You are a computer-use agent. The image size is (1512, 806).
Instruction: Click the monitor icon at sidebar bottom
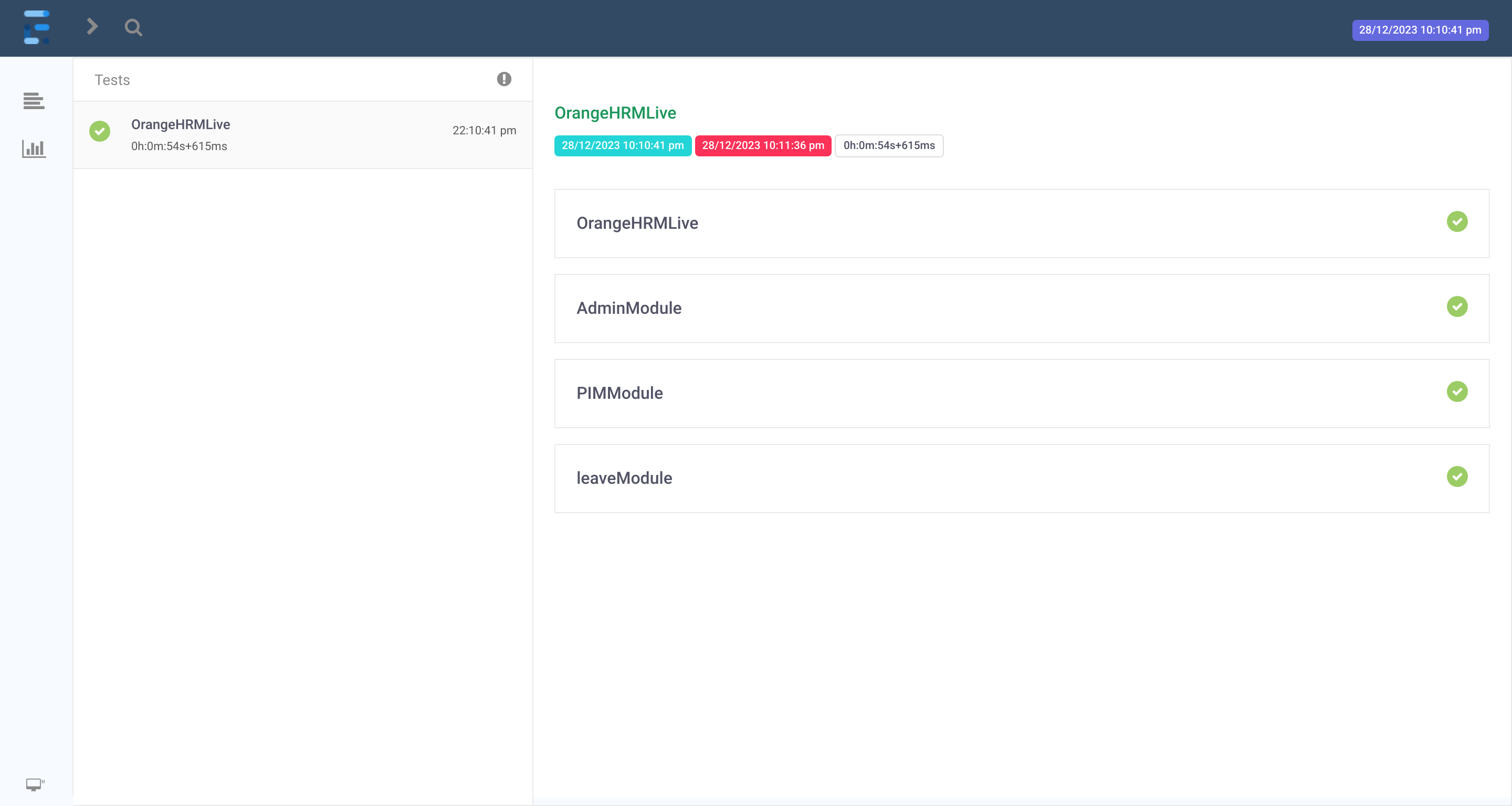click(34, 784)
